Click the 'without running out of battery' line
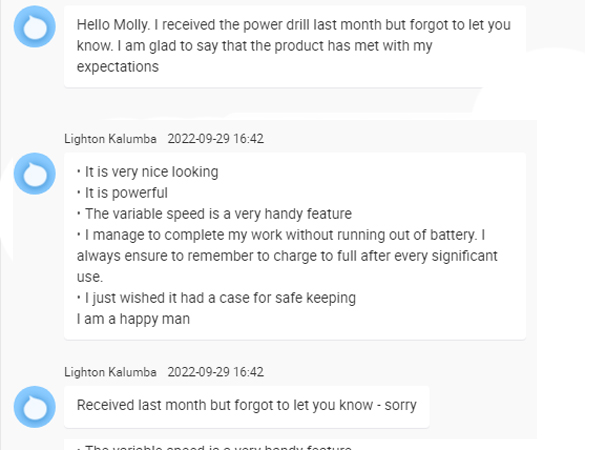600x450 pixels. pyautogui.click(x=282, y=235)
